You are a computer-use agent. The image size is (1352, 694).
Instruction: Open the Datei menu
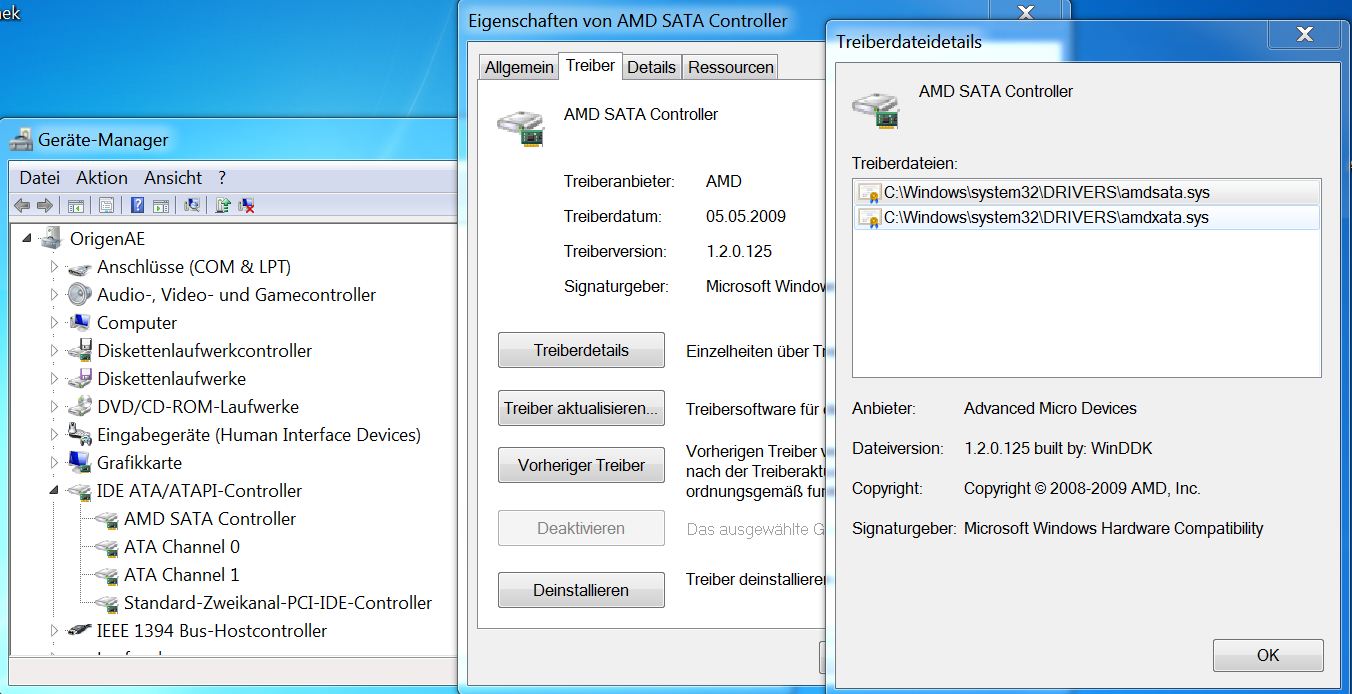tap(40, 178)
